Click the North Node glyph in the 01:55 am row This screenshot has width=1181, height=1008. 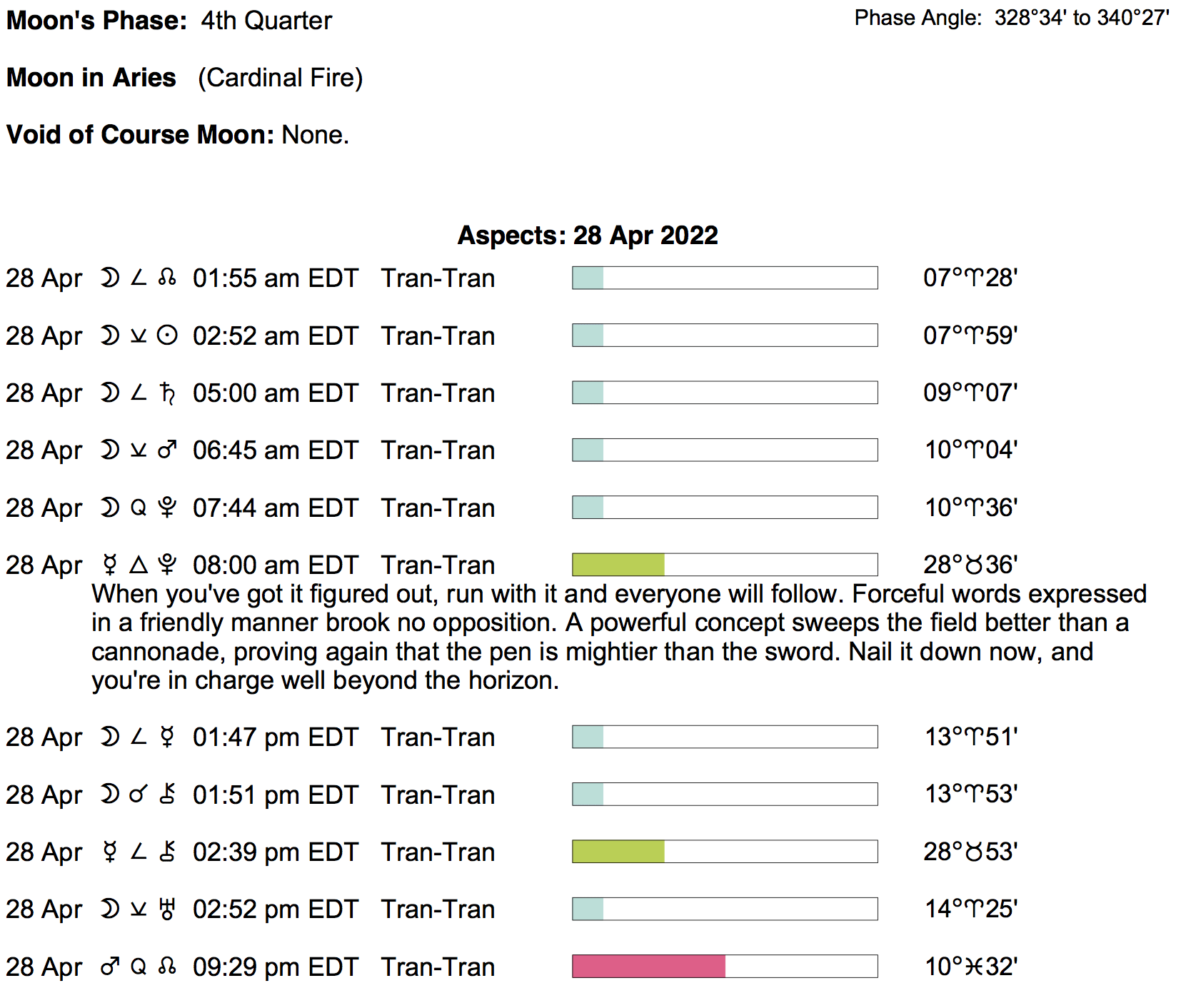[x=167, y=278]
